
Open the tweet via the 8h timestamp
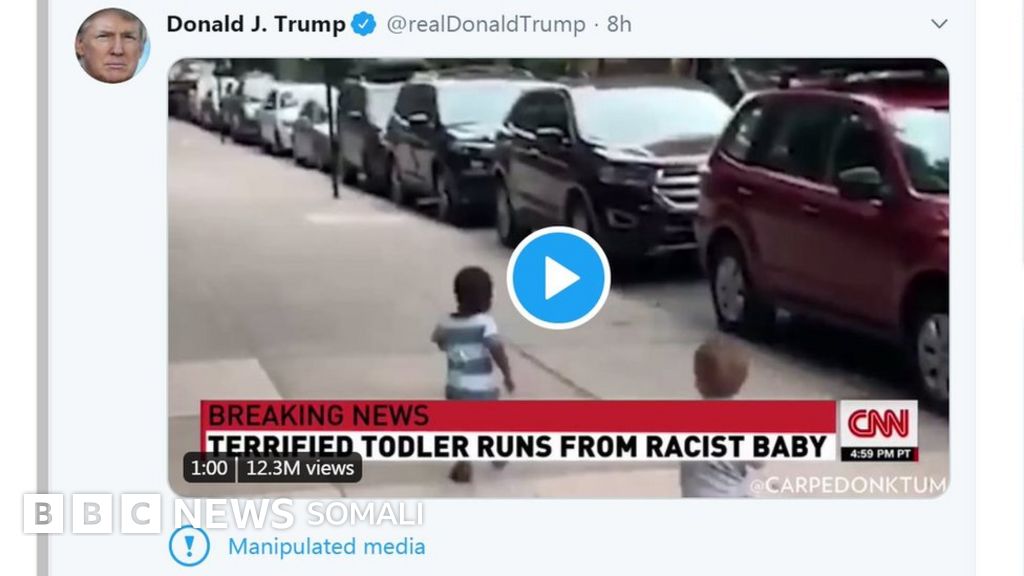point(619,24)
